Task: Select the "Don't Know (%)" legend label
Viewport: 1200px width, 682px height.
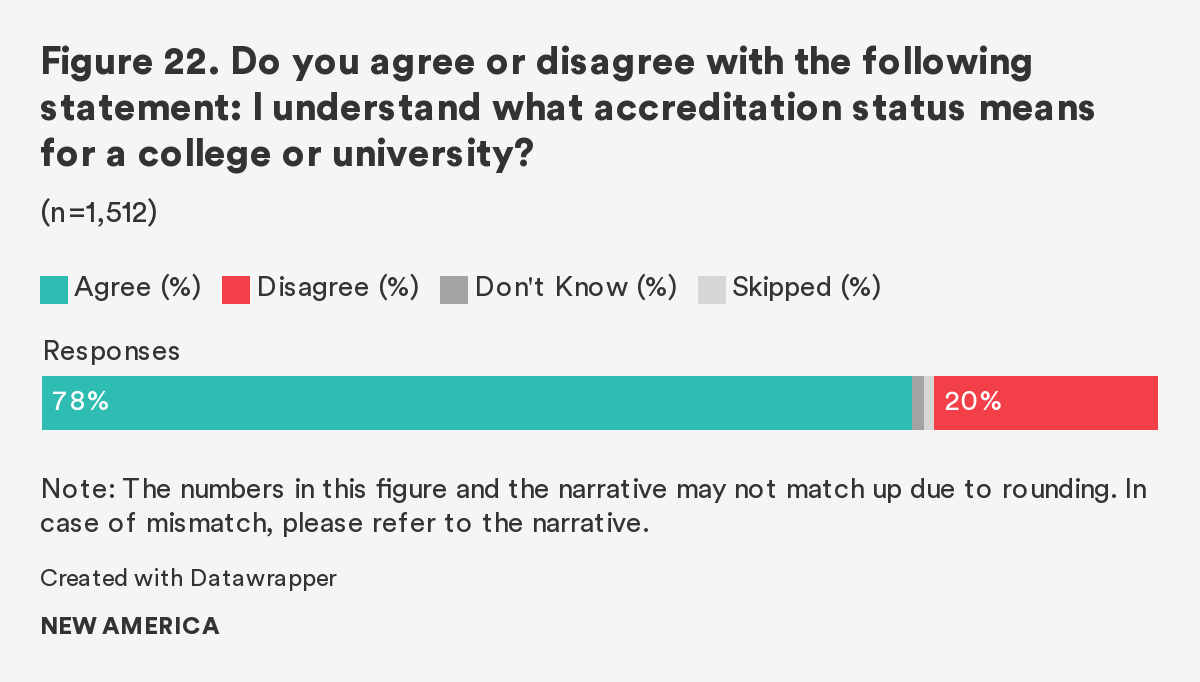Action: click(x=575, y=288)
